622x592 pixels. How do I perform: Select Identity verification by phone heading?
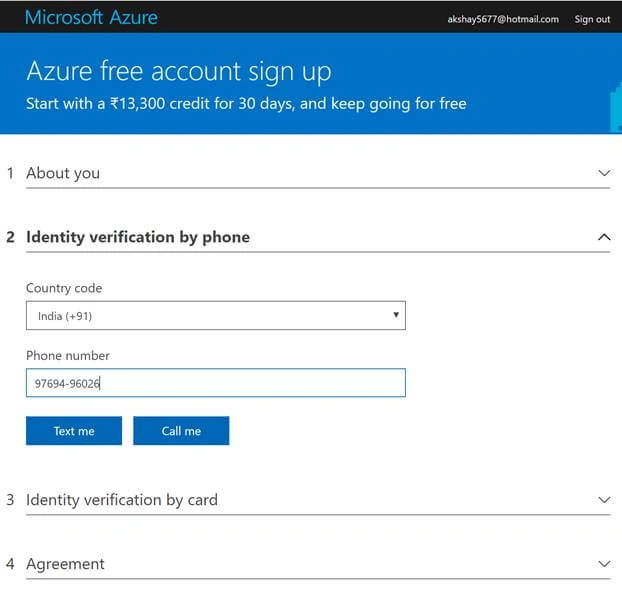(x=138, y=237)
